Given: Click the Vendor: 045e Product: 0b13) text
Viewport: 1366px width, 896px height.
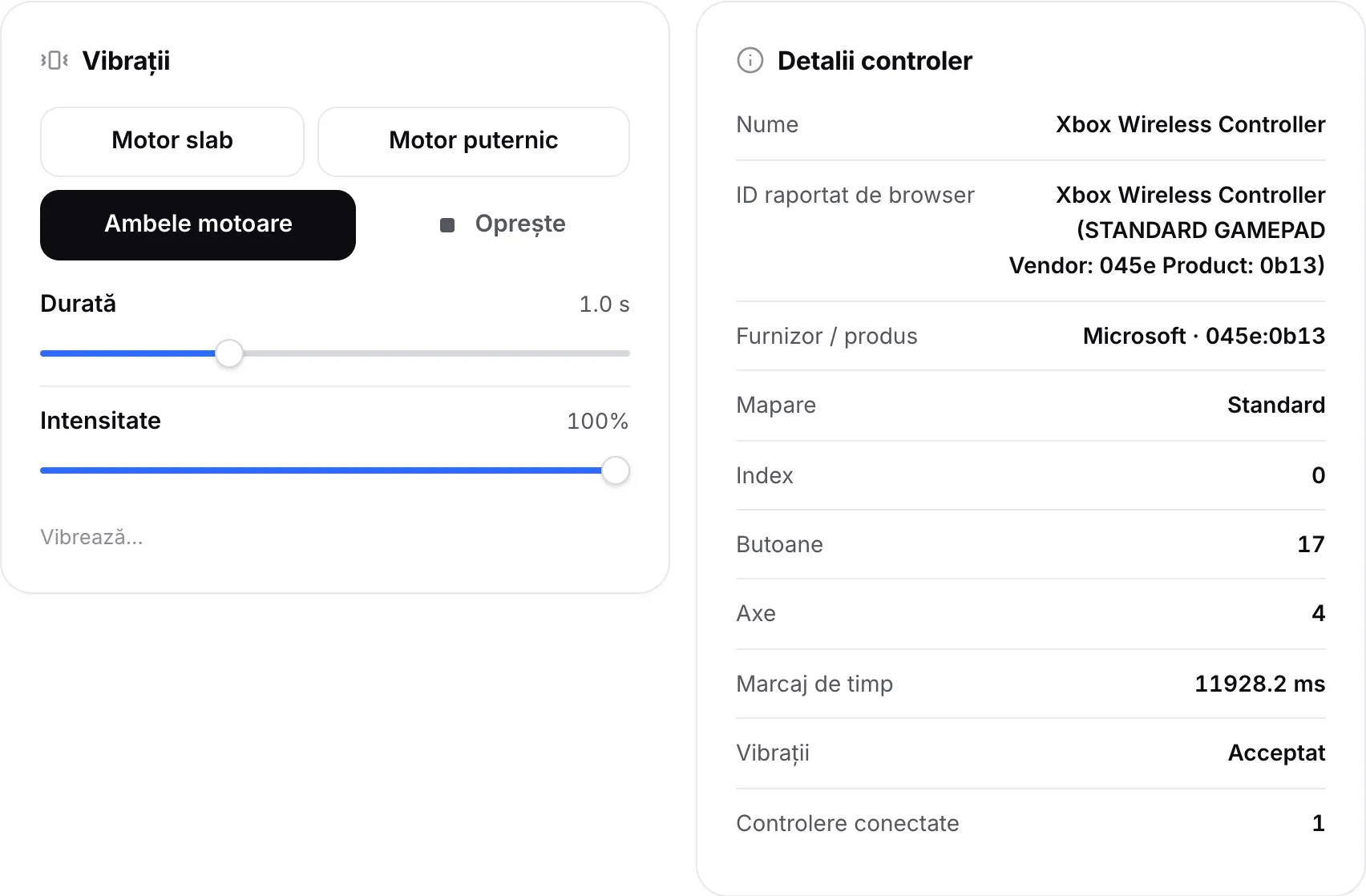Looking at the screenshot, I should 1167,265.
